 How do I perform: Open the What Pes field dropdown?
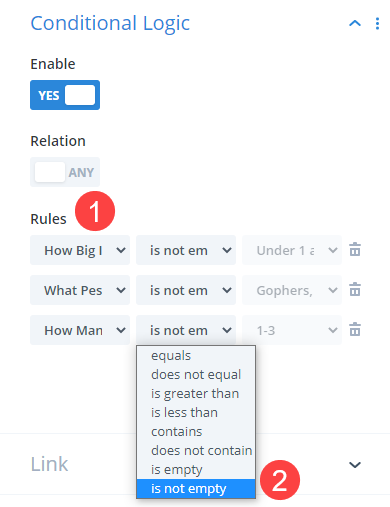coord(80,290)
